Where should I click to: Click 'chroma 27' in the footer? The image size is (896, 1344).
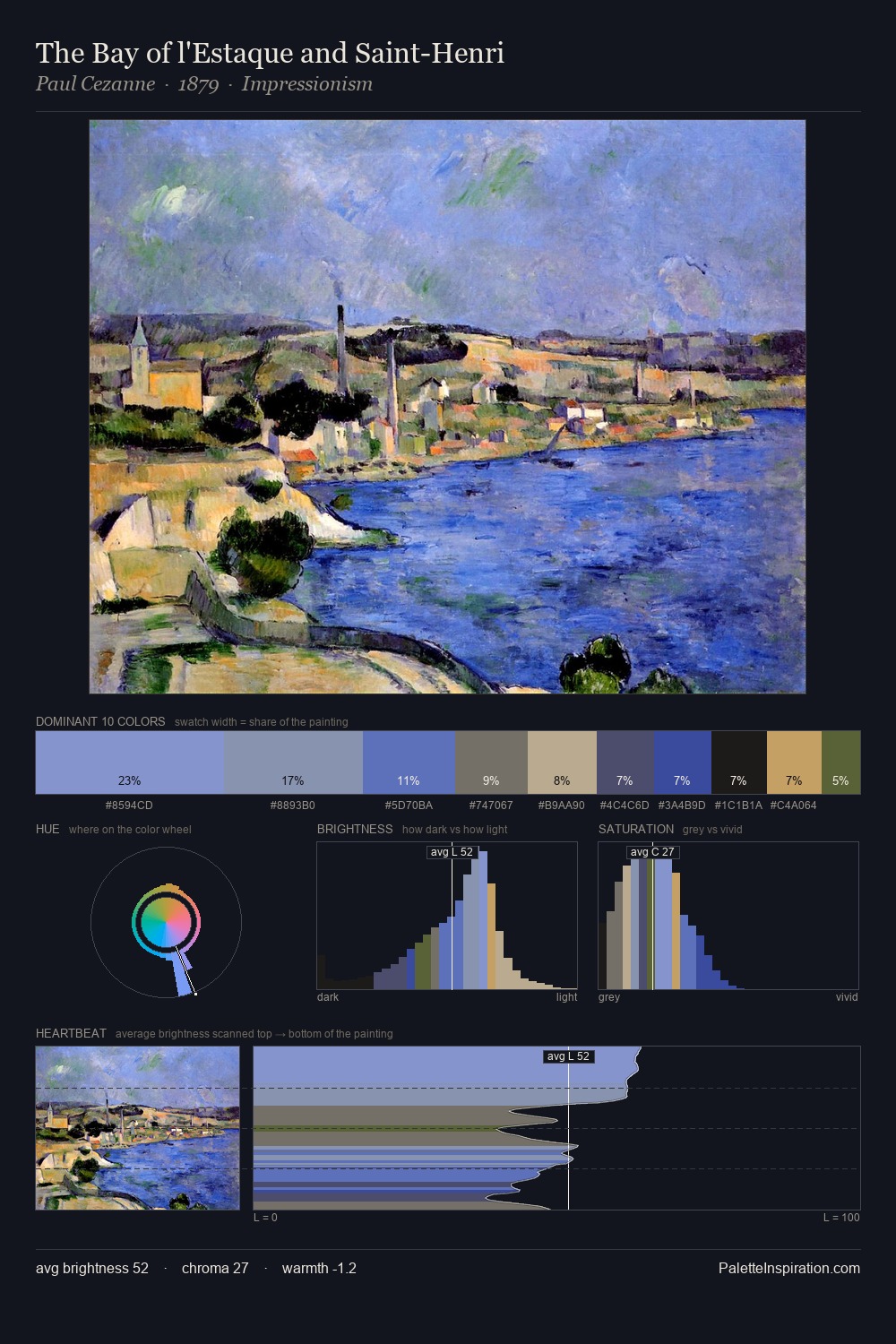(215, 1268)
